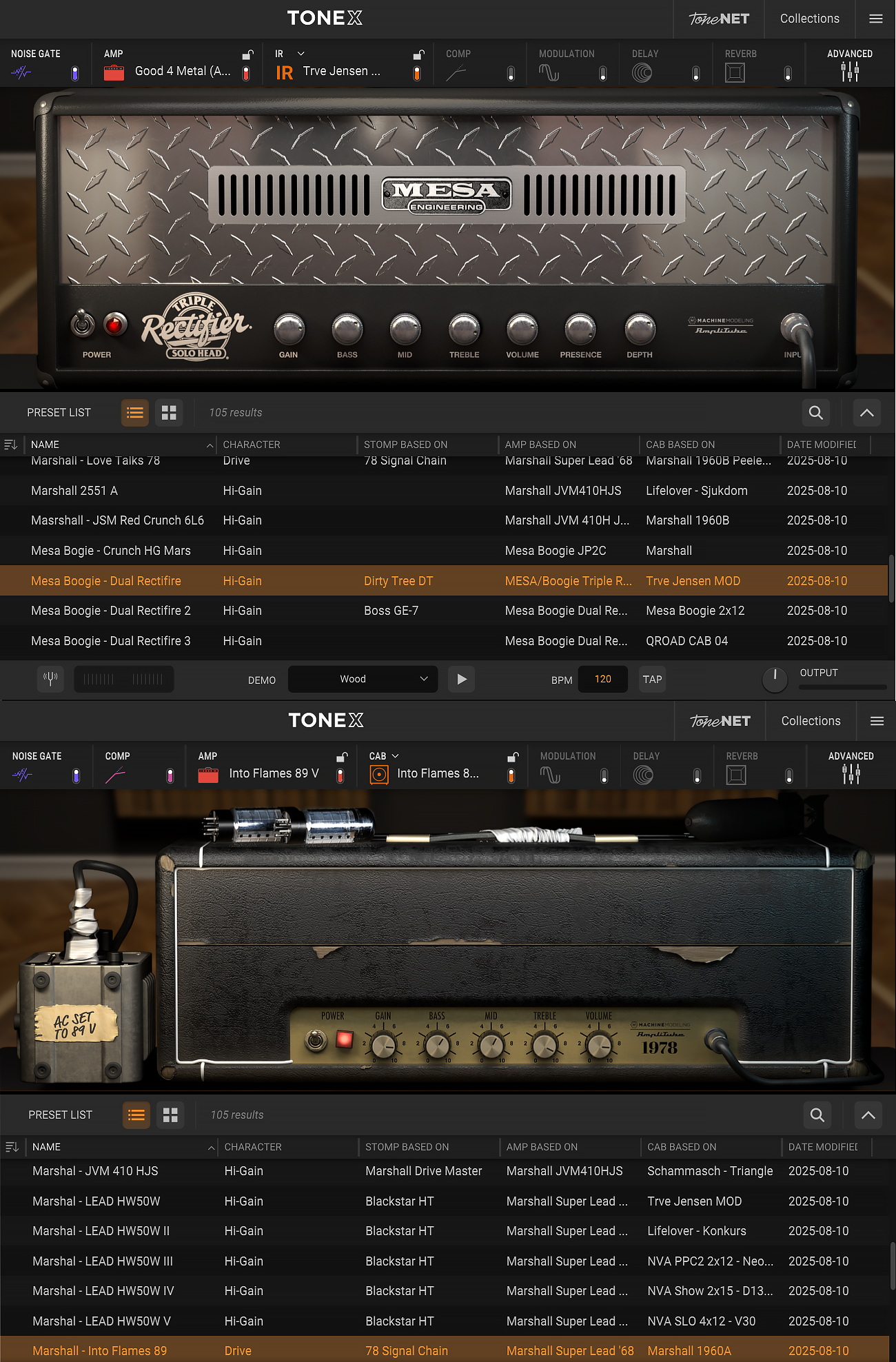The image size is (896, 1362).
Task: Enable Delay power in Mesa window
Action: tap(696, 73)
